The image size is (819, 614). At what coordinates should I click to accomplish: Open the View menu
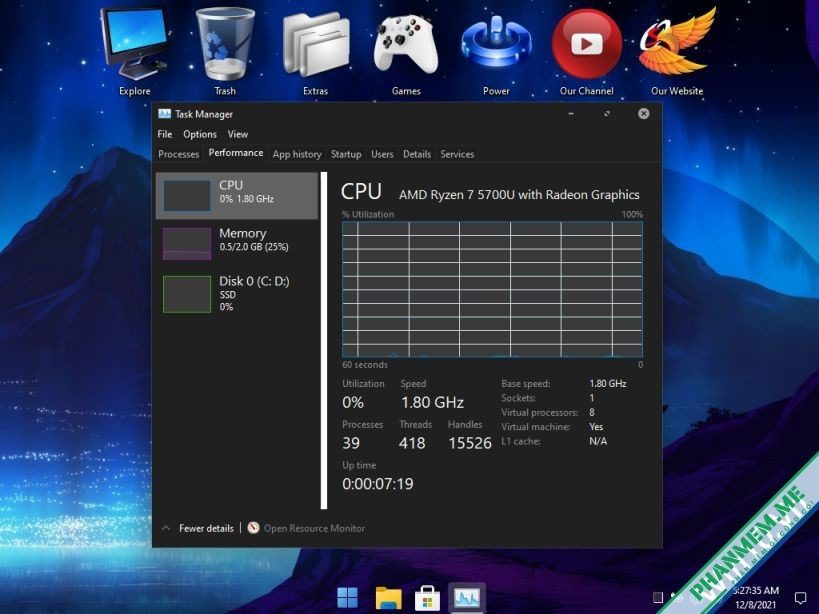[x=238, y=134]
